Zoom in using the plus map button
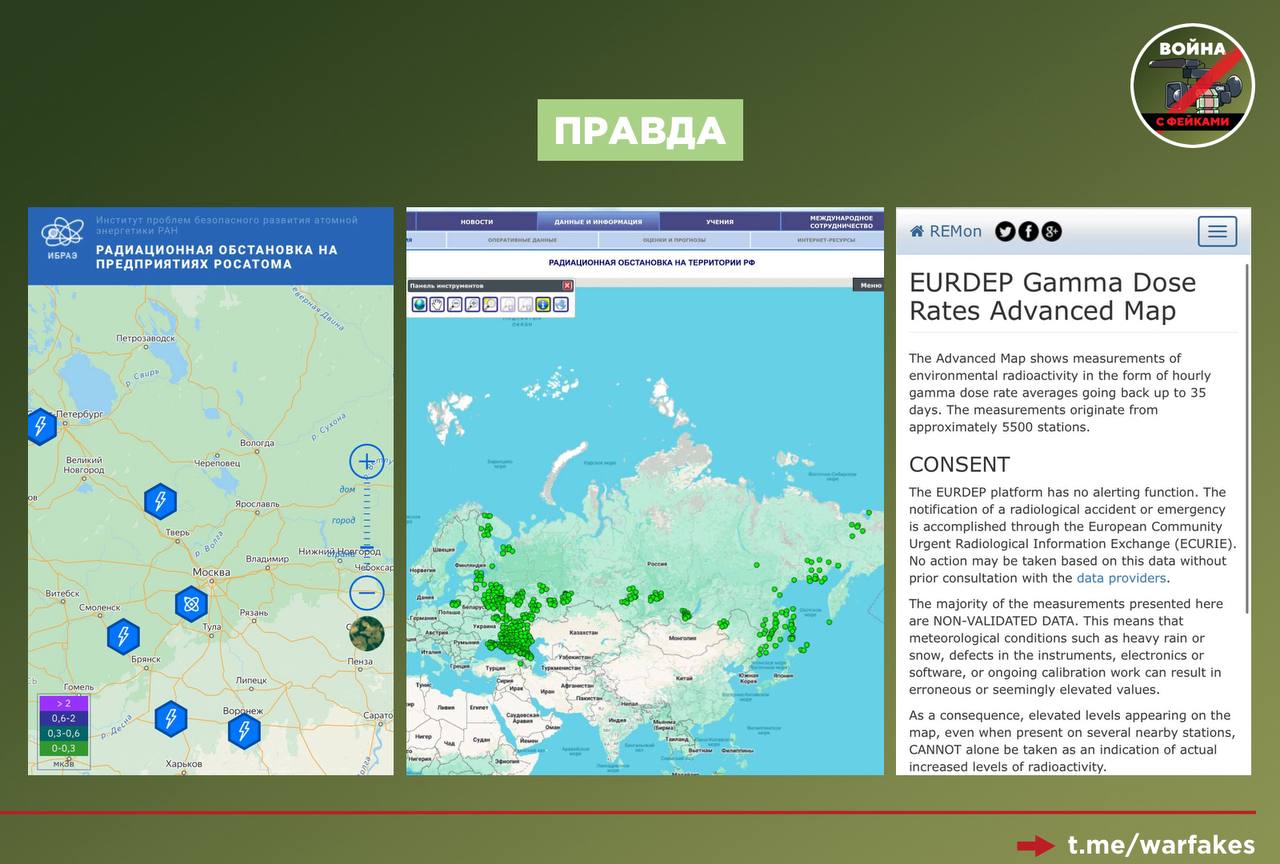Image resolution: width=1280 pixels, height=864 pixels. 367,462
